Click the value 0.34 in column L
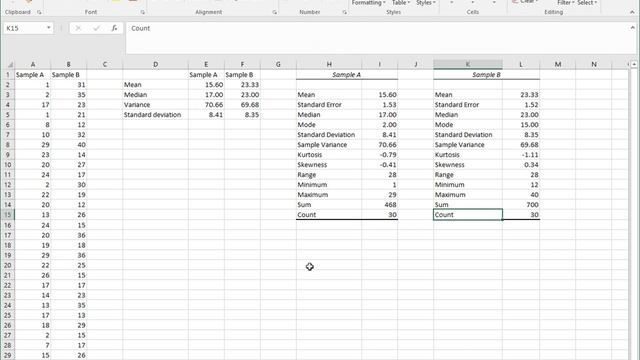Viewport: 640px width, 360px height. (521, 164)
